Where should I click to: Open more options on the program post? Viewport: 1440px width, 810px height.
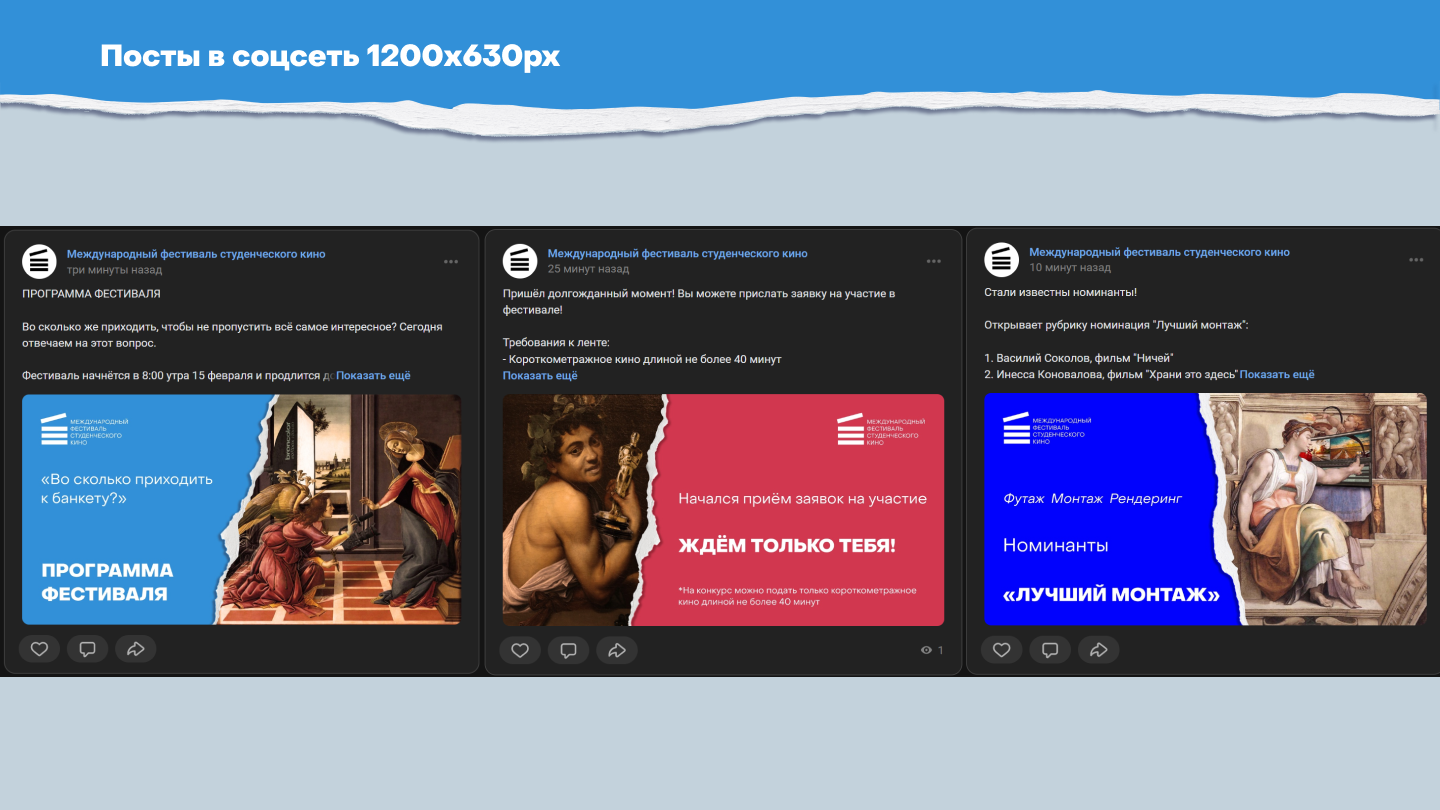tap(451, 261)
